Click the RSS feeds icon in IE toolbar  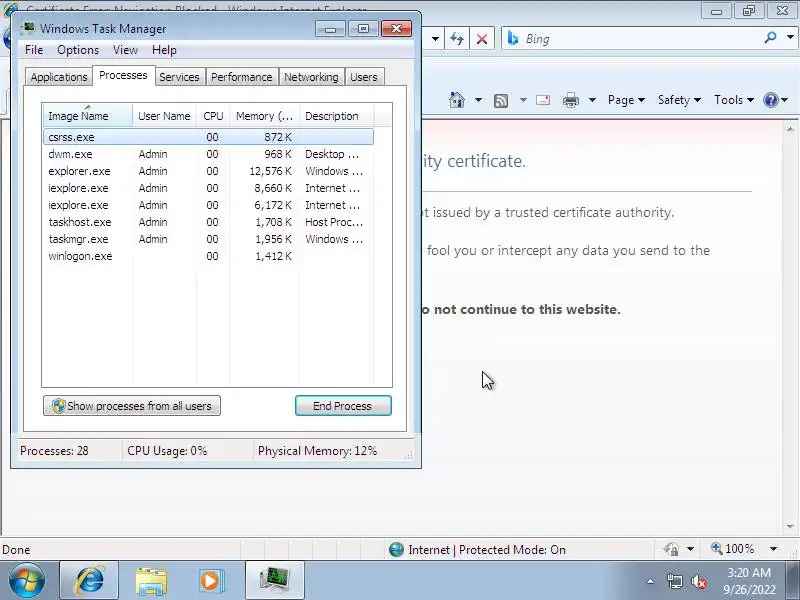pyautogui.click(x=501, y=101)
